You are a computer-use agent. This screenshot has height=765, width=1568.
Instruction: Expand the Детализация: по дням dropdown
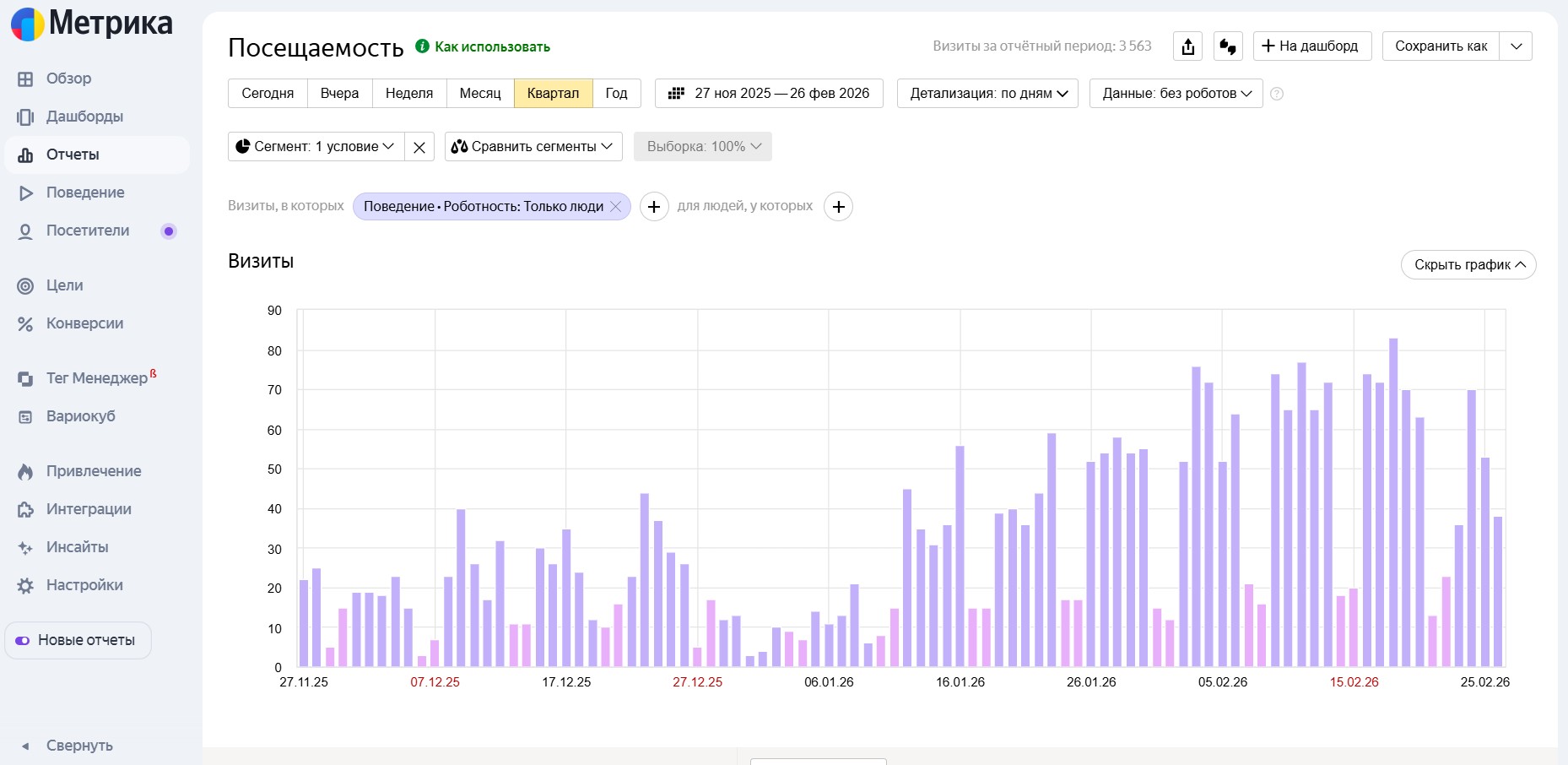click(x=987, y=93)
